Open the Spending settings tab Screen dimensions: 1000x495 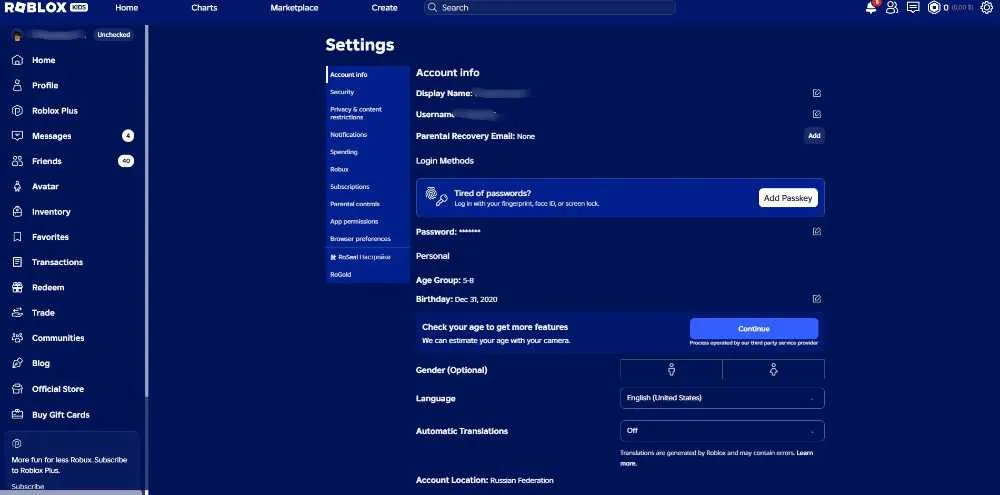pos(367,152)
